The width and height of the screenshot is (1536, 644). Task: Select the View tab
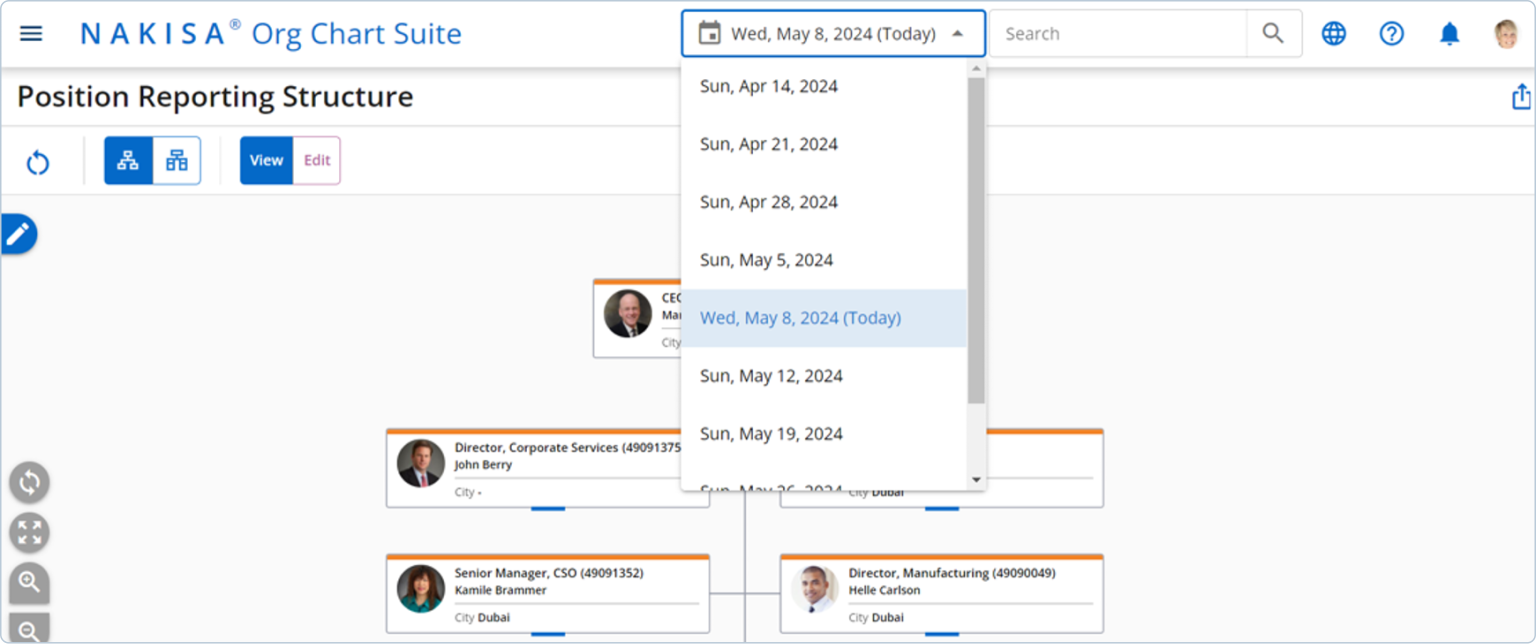[265, 160]
